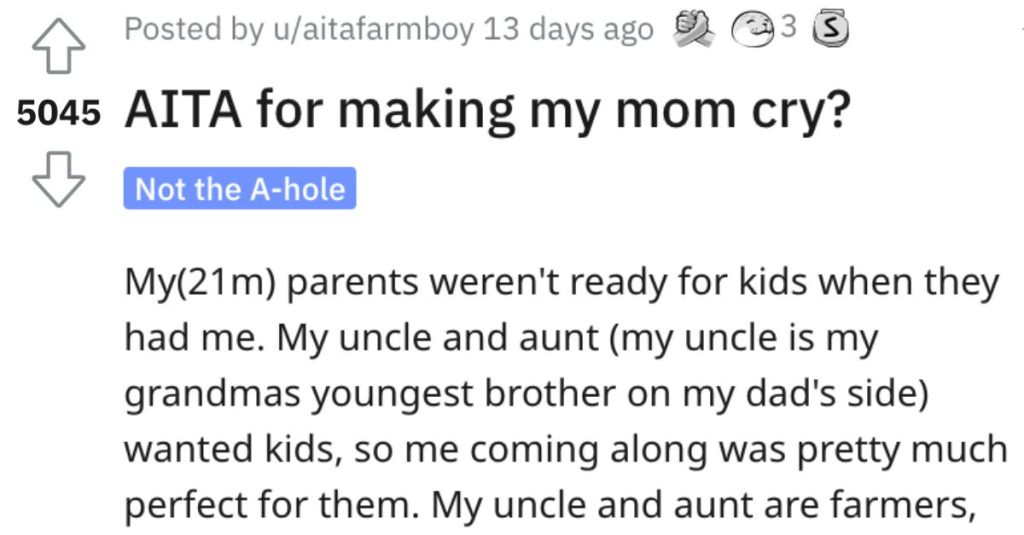Open the post title AITA for making my mom cry?
The width and height of the screenshot is (1024, 535).
click(488, 109)
